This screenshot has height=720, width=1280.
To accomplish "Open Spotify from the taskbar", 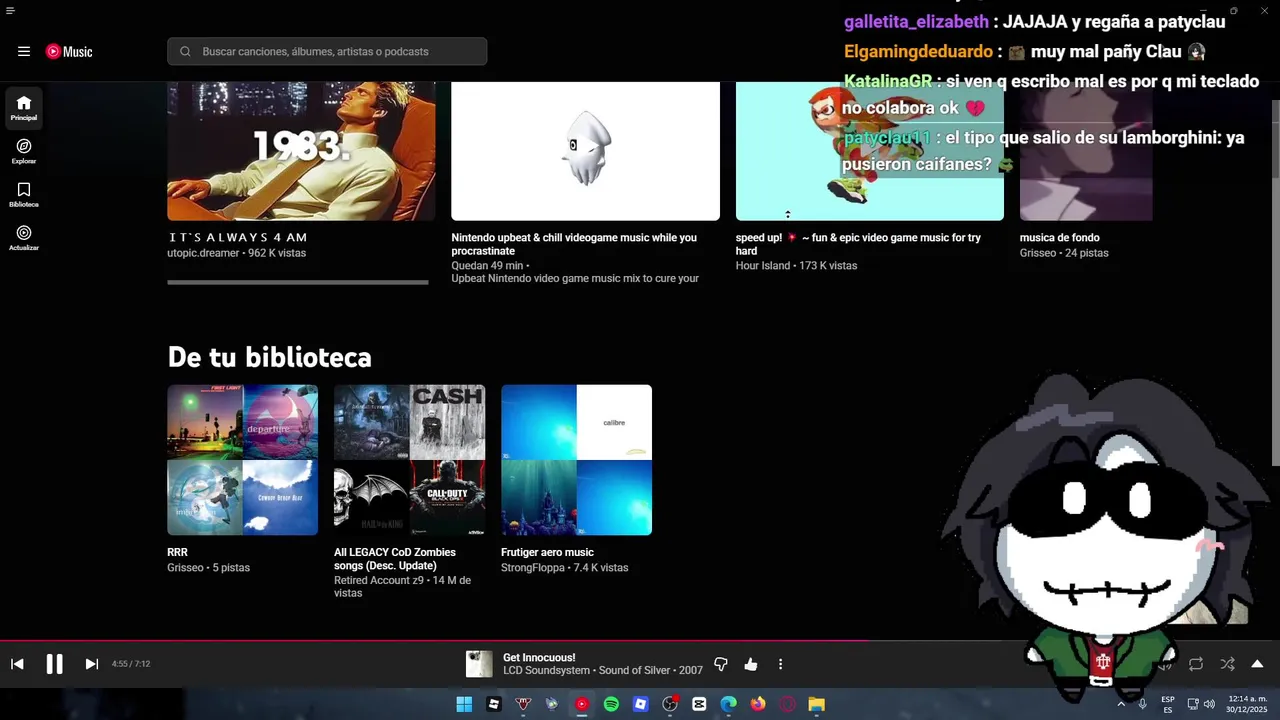I will pos(611,704).
